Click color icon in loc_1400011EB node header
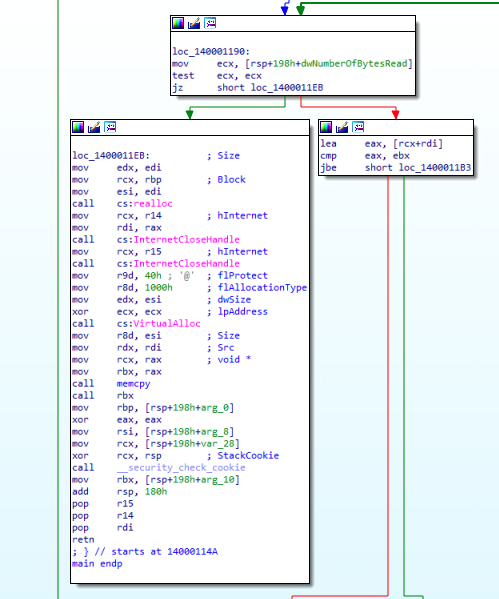Viewport: 499px width, 599px height. (x=78, y=127)
